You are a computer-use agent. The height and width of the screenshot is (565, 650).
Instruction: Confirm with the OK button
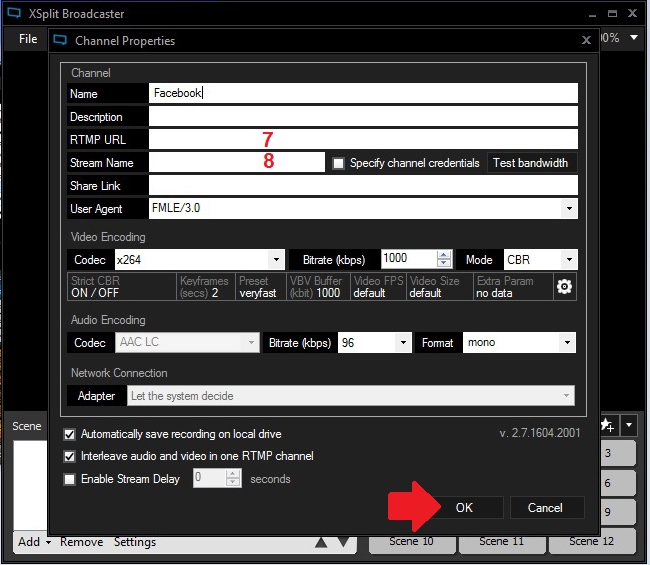[464, 508]
